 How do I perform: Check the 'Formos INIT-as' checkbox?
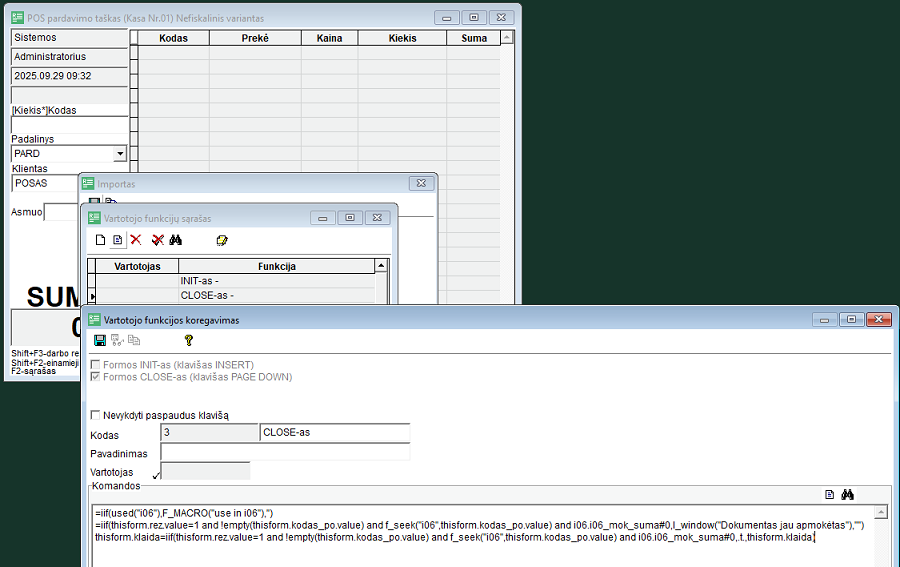[x=96, y=365]
